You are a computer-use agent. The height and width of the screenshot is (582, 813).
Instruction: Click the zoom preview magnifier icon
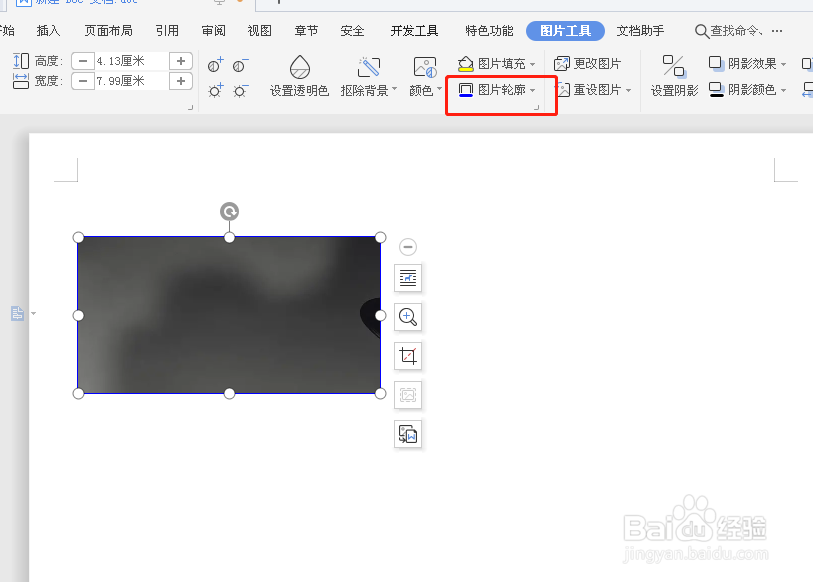pyautogui.click(x=408, y=317)
